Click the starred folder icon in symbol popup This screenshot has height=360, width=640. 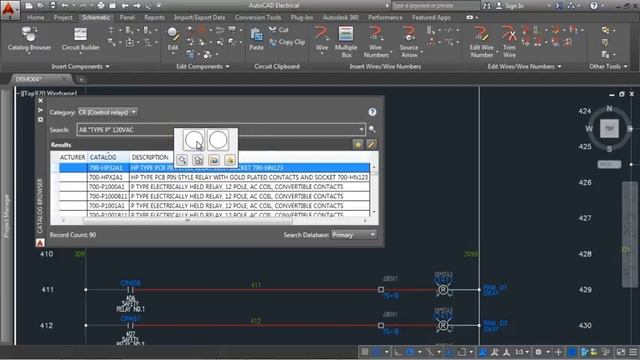230,160
